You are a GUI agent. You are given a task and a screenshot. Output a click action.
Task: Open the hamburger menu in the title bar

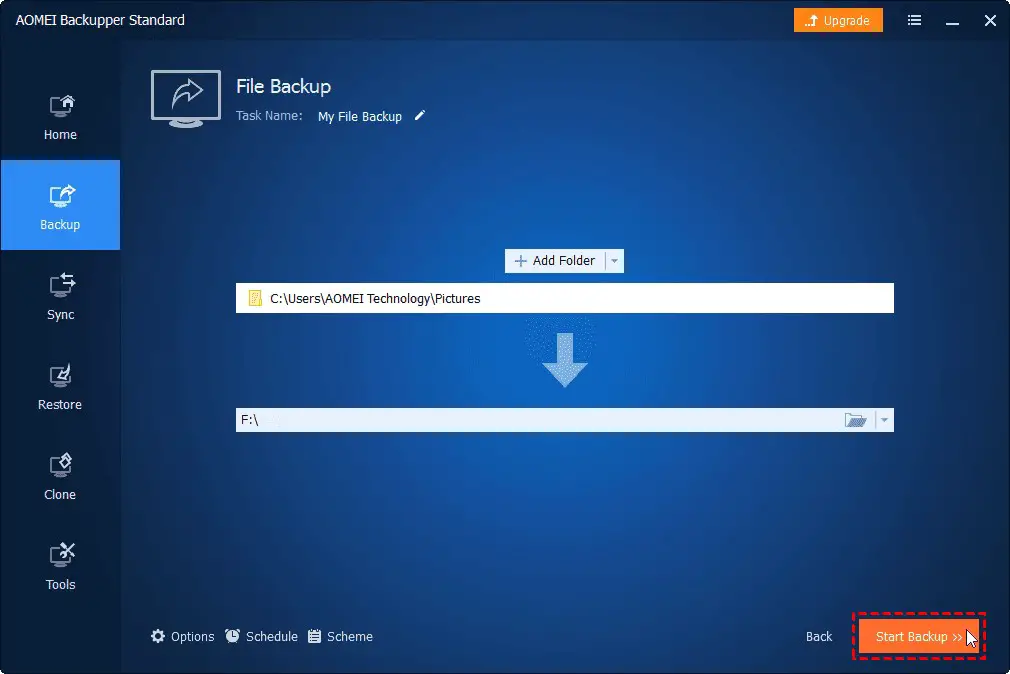pyautogui.click(x=914, y=21)
